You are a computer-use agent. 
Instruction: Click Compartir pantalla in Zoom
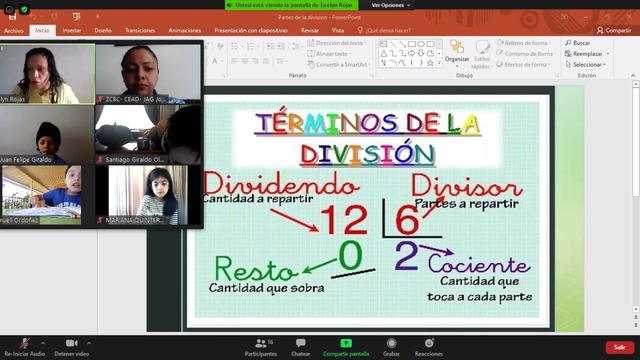[346, 347]
